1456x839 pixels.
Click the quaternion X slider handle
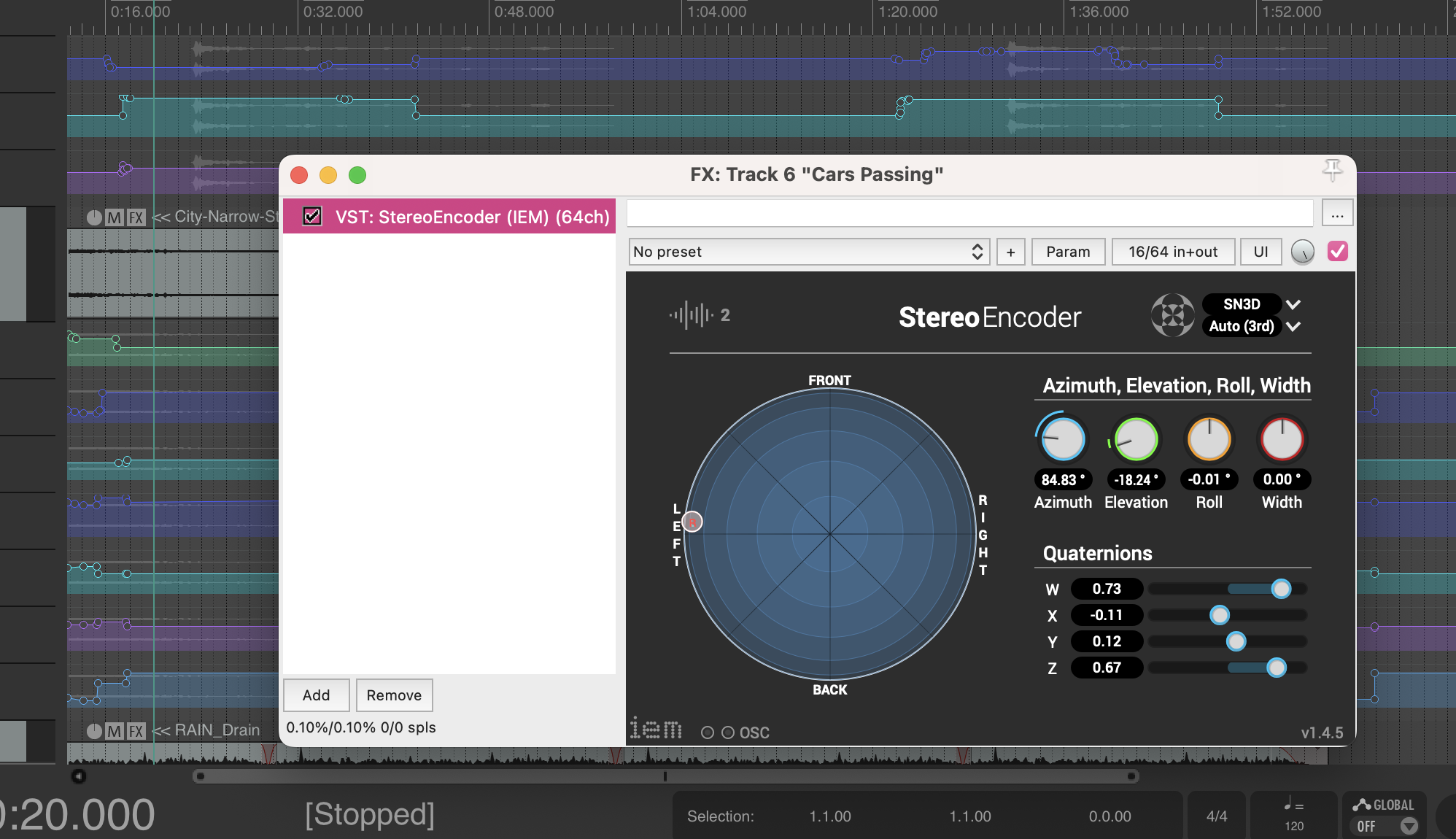tap(1220, 615)
